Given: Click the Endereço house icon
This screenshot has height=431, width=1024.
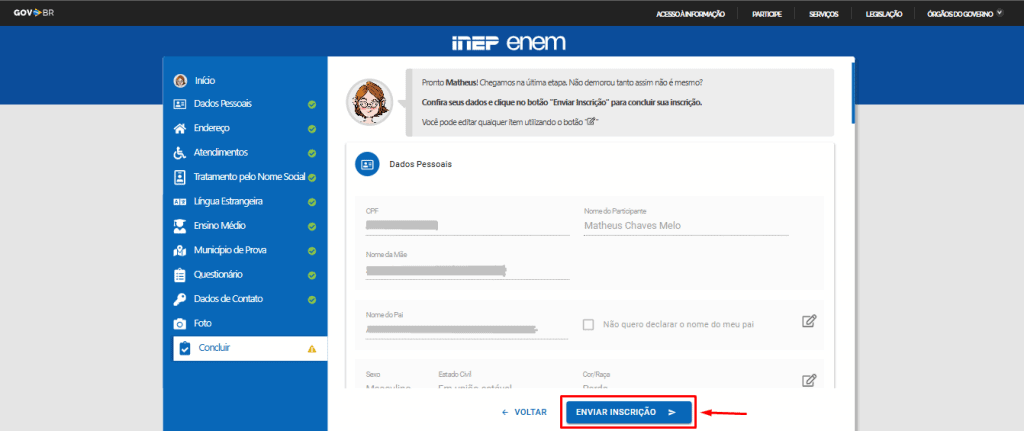Looking at the screenshot, I should tap(180, 129).
